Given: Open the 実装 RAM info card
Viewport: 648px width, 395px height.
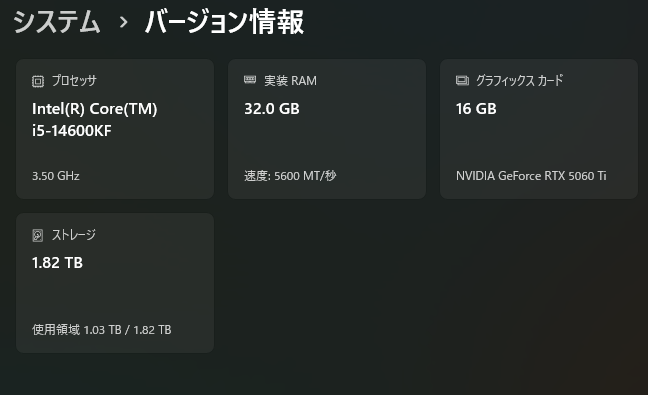Looking at the screenshot, I should pos(327,129).
